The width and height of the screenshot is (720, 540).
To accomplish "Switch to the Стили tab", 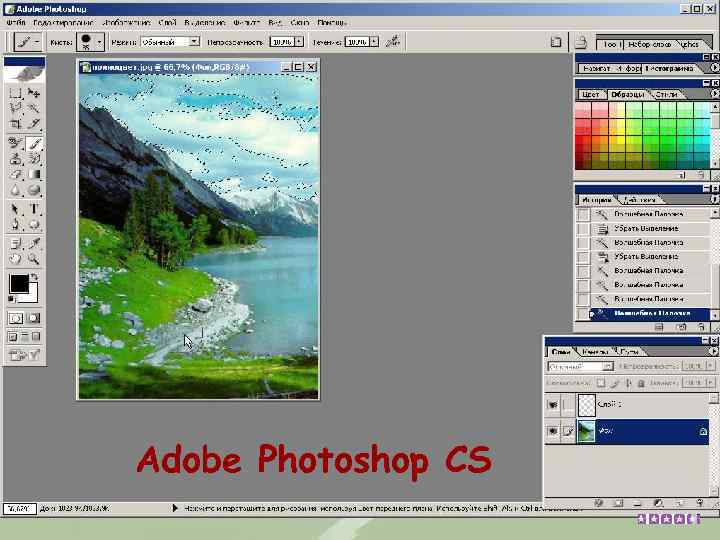I will pos(666,94).
